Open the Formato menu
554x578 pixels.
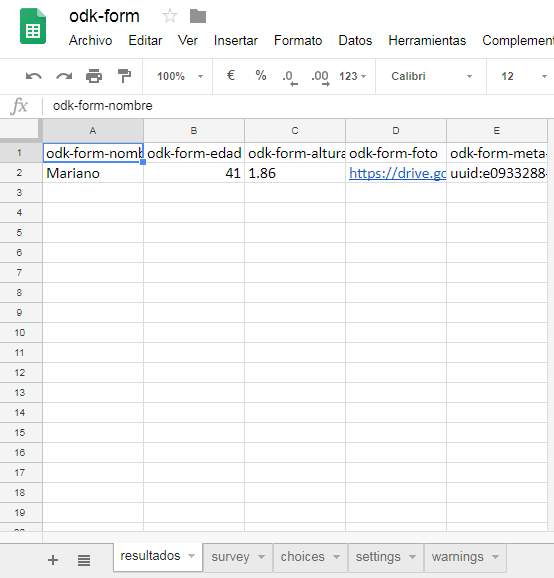pos(298,40)
